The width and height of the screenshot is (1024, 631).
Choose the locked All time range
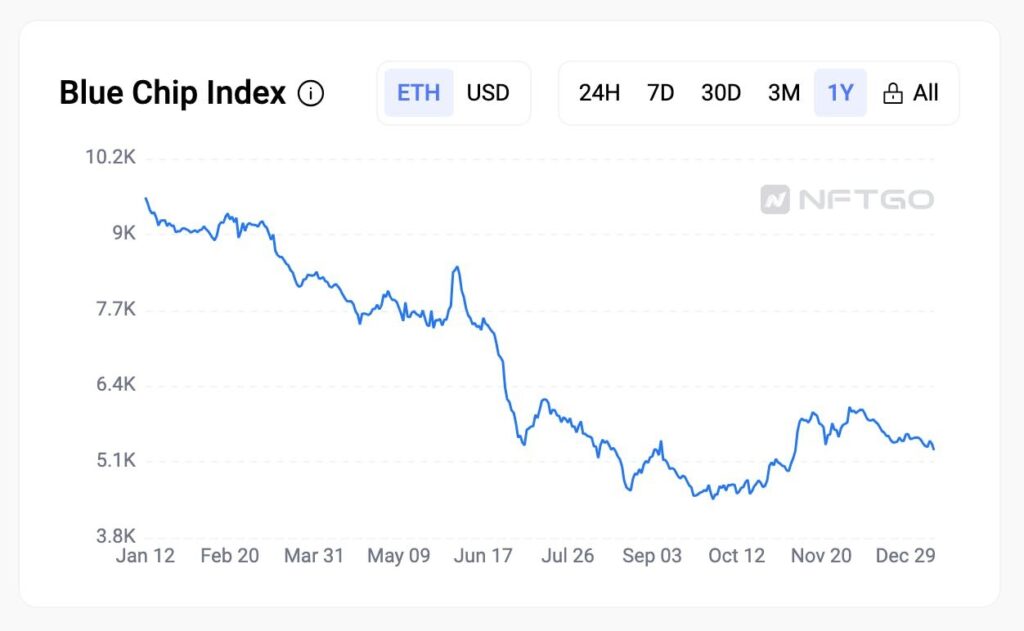coord(925,93)
